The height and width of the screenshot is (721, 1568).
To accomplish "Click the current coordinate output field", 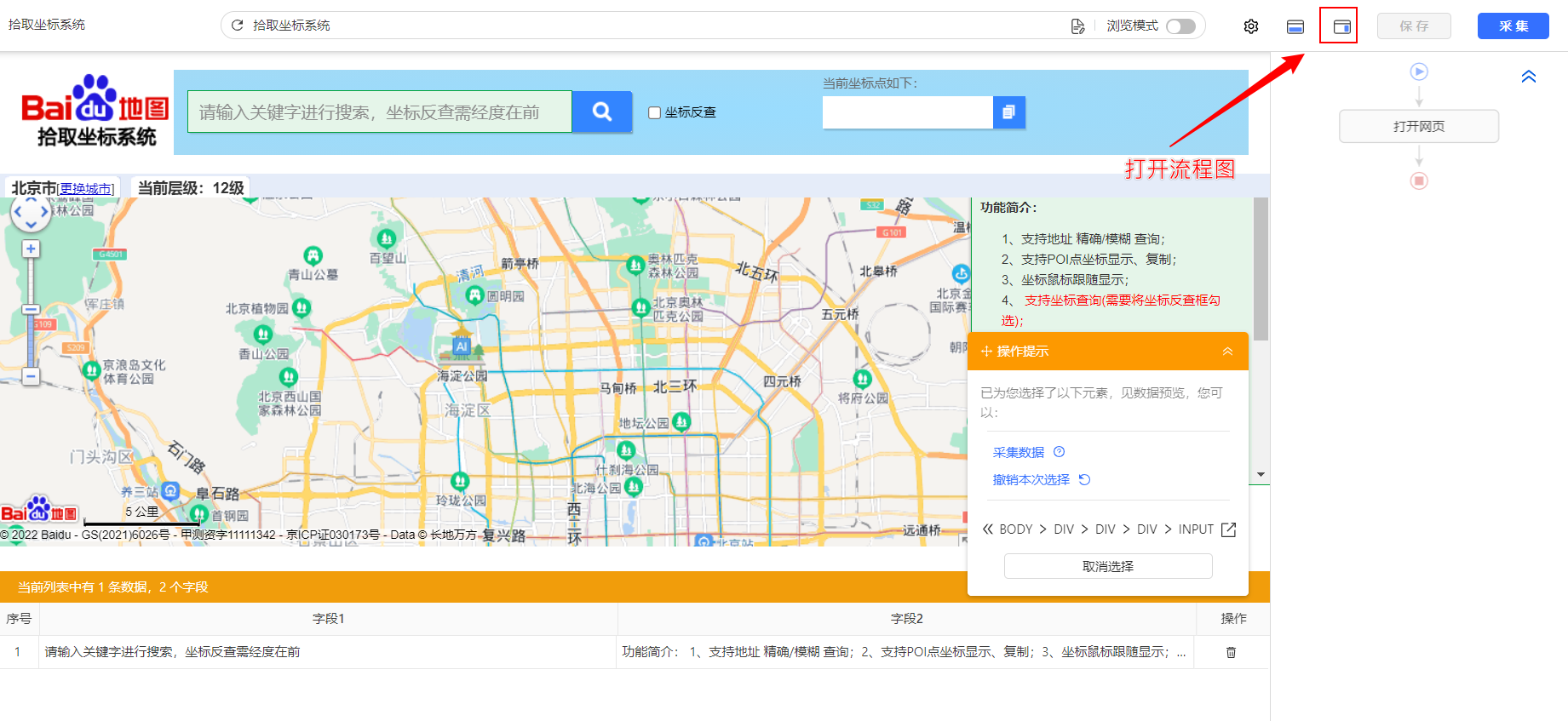I will [908, 112].
